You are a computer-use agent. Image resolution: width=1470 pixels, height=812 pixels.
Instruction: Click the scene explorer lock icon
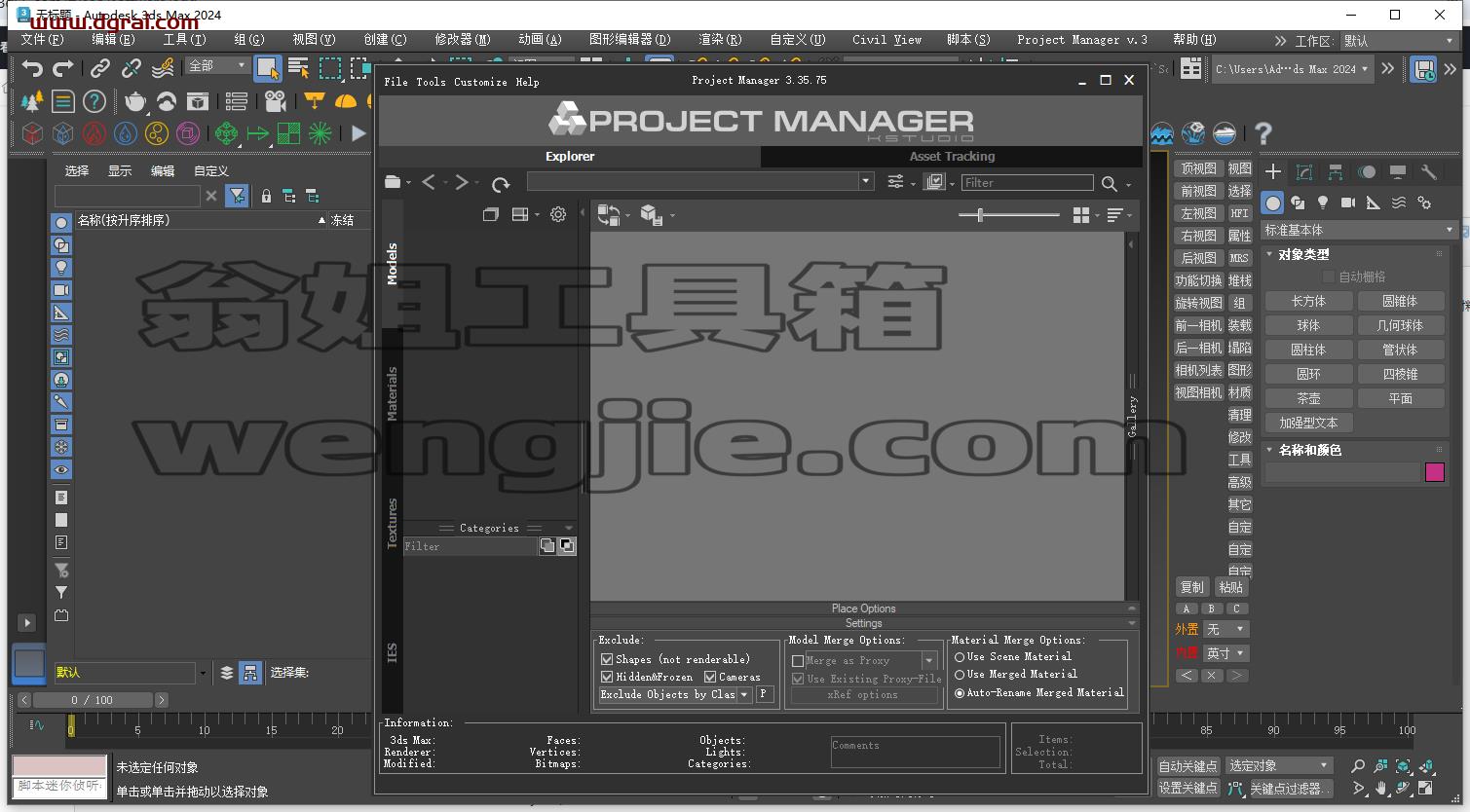pyautogui.click(x=266, y=196)
